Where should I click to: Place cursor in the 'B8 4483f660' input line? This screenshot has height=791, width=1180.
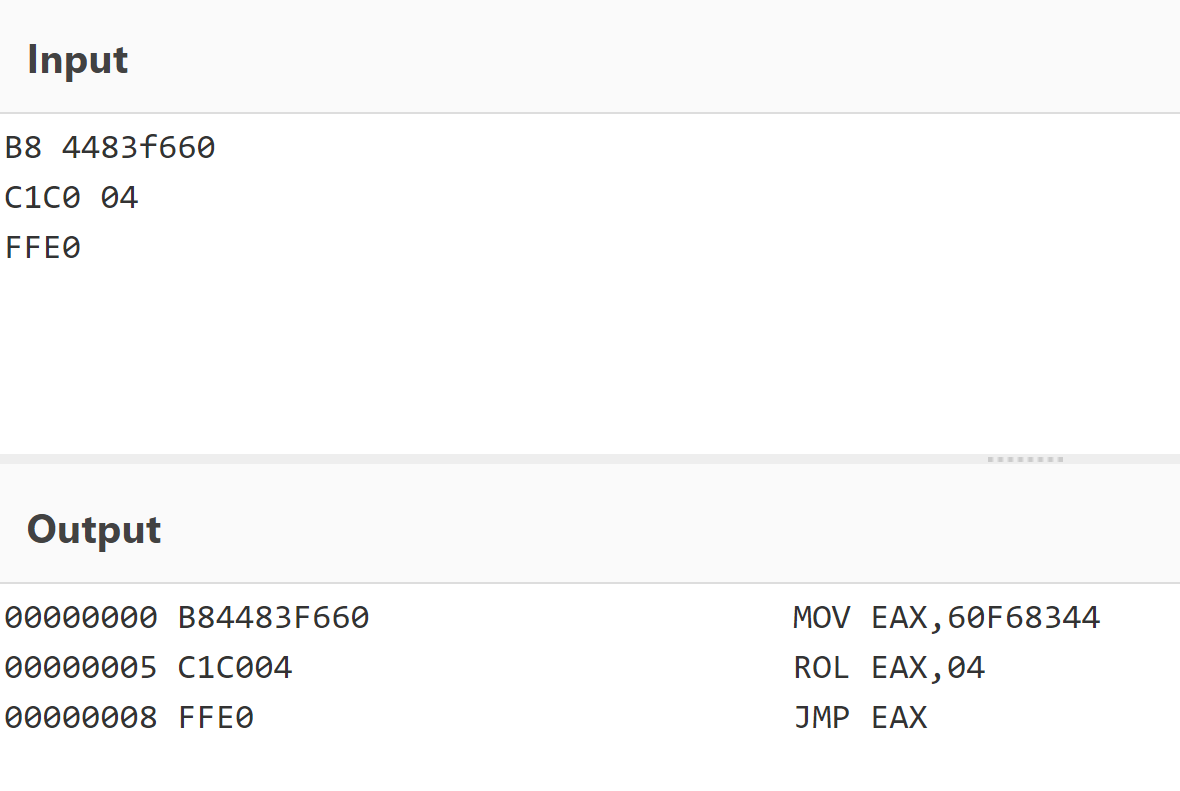pyautogui.click(x=110, y=148)
